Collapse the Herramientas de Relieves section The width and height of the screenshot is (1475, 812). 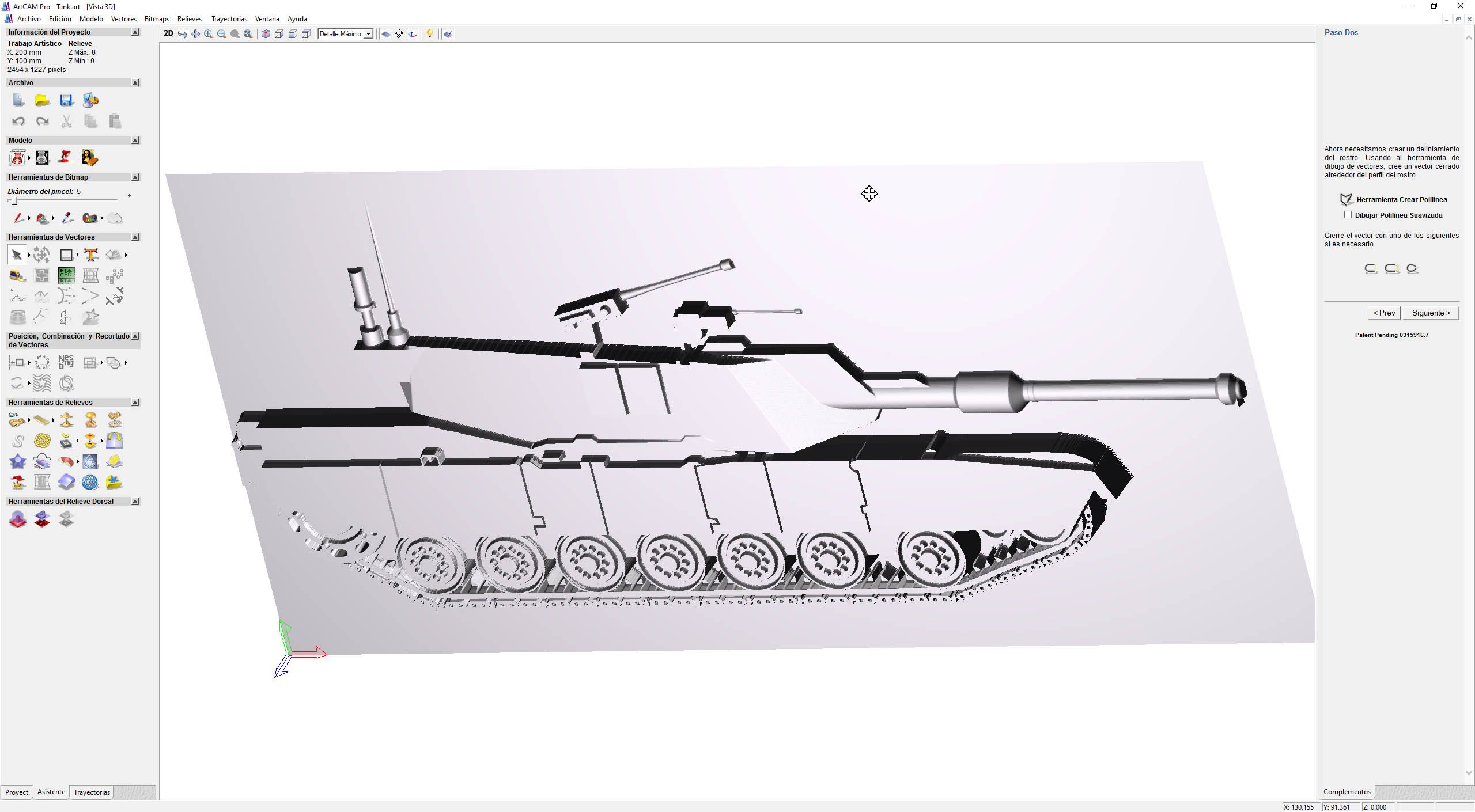coord(135,402)
